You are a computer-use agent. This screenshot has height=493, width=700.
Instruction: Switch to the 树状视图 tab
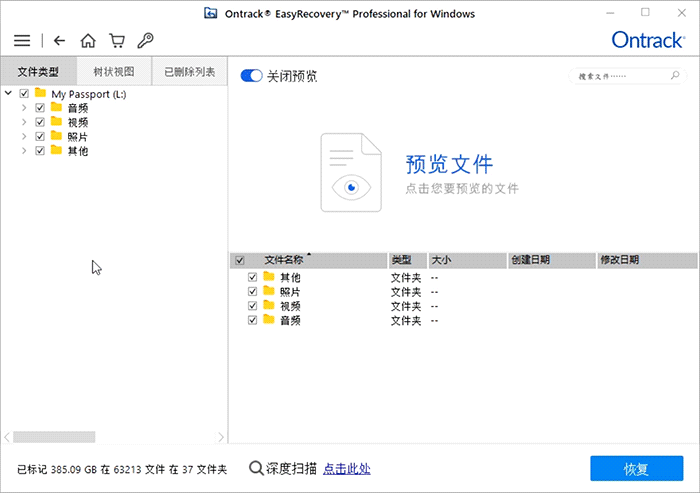(114, 72)
